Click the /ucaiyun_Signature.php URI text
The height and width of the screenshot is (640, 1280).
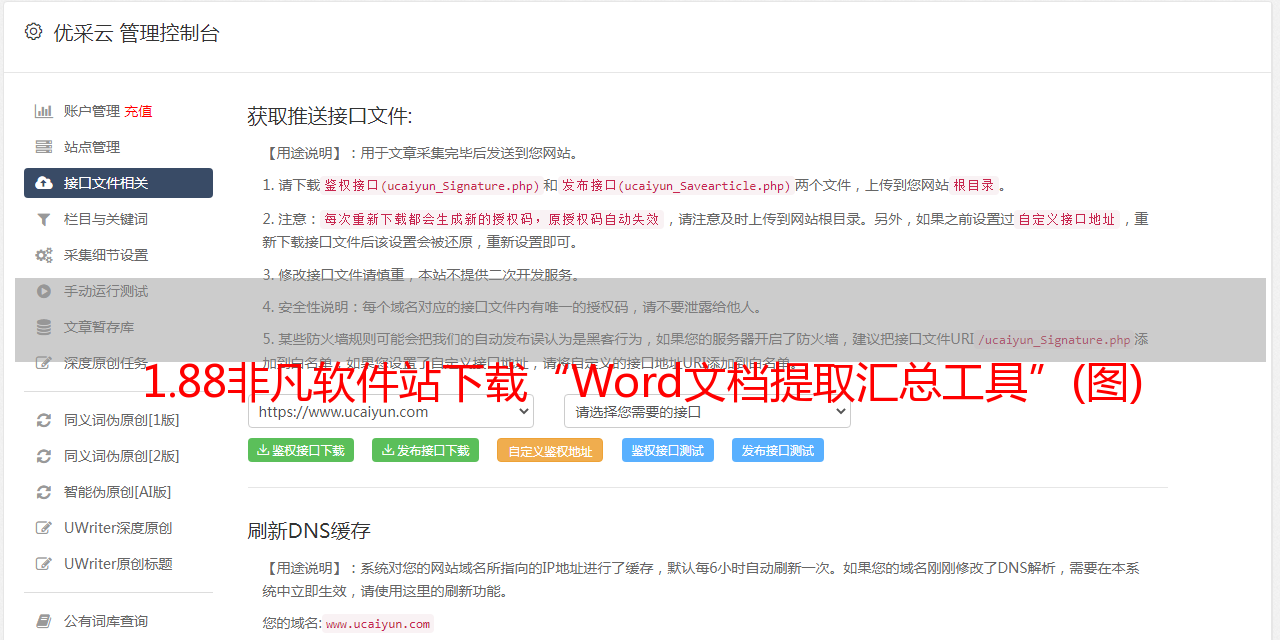pos(1054,339)
